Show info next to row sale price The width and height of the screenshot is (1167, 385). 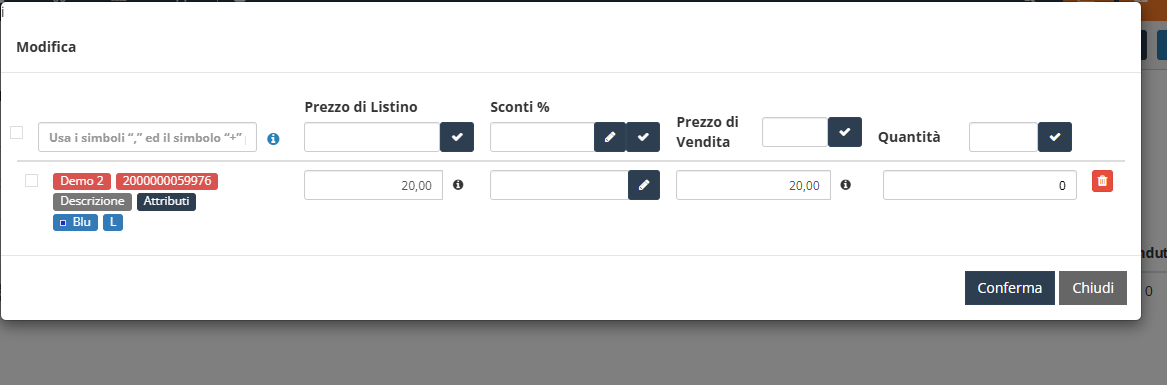click(845, 185)
